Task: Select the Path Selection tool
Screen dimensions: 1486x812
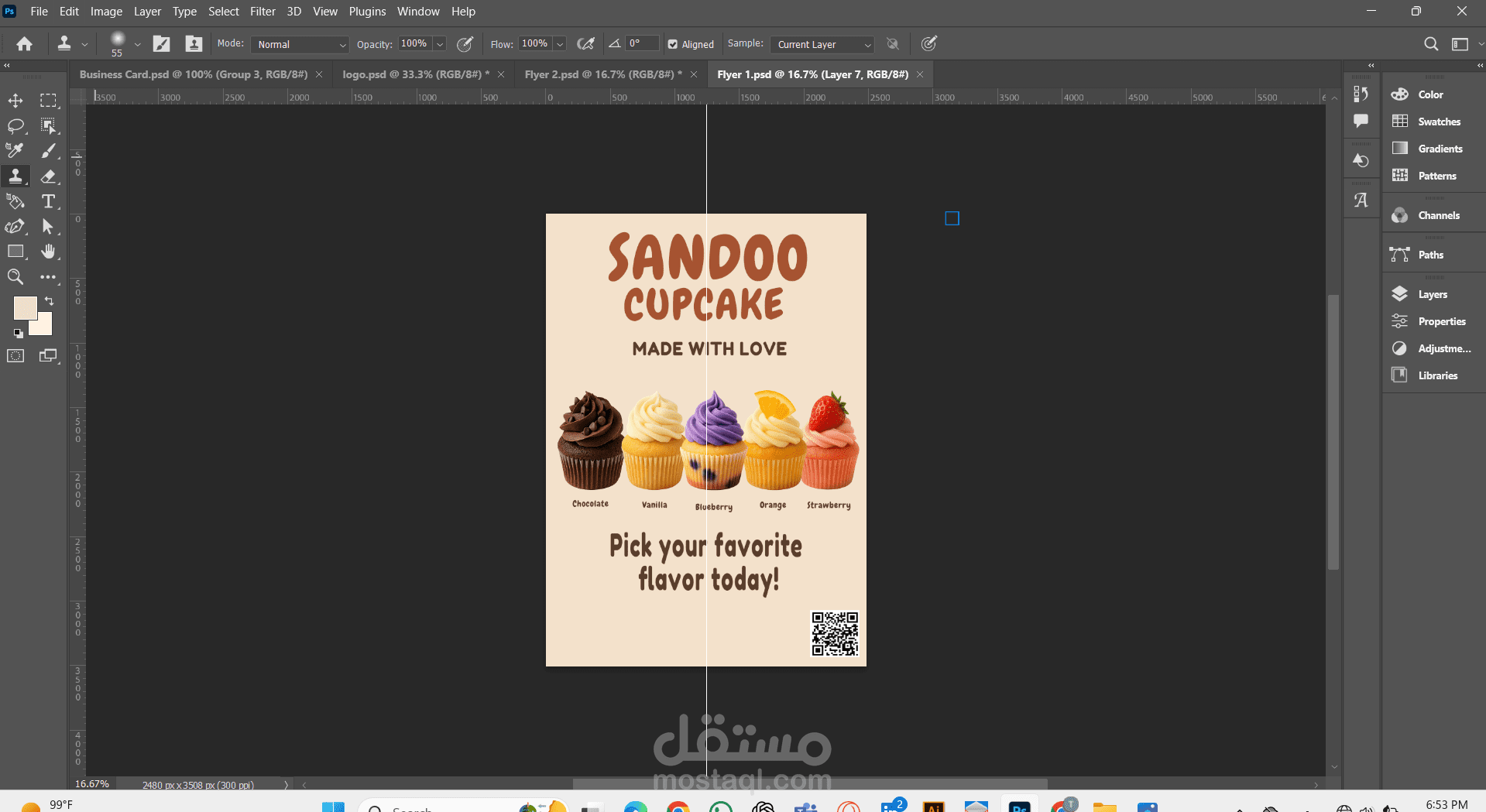Action: point(49,227)
